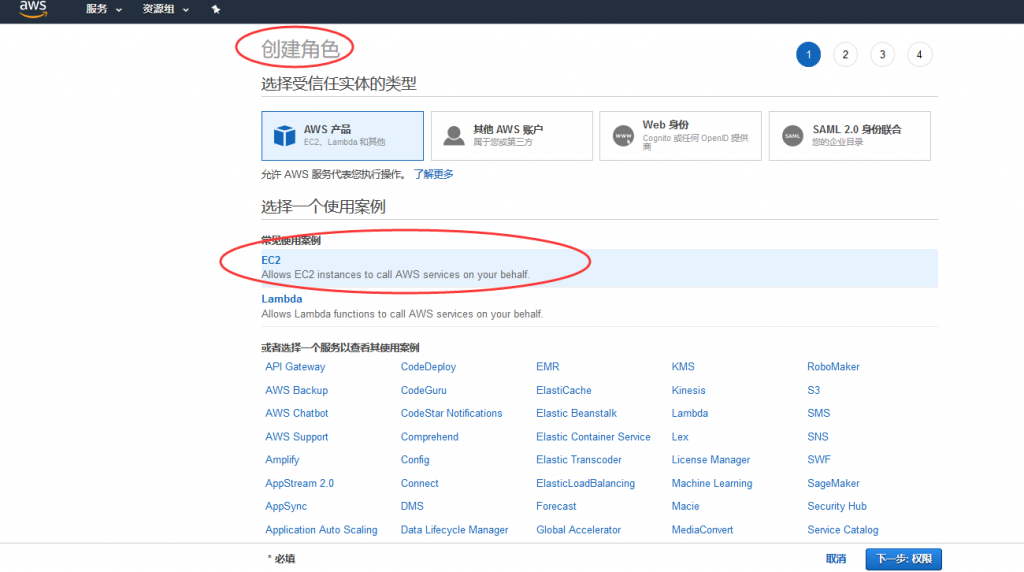Select the Global Accelerator service
Viewport: 1024px width, 572px height.
click(x=579, y=530)
